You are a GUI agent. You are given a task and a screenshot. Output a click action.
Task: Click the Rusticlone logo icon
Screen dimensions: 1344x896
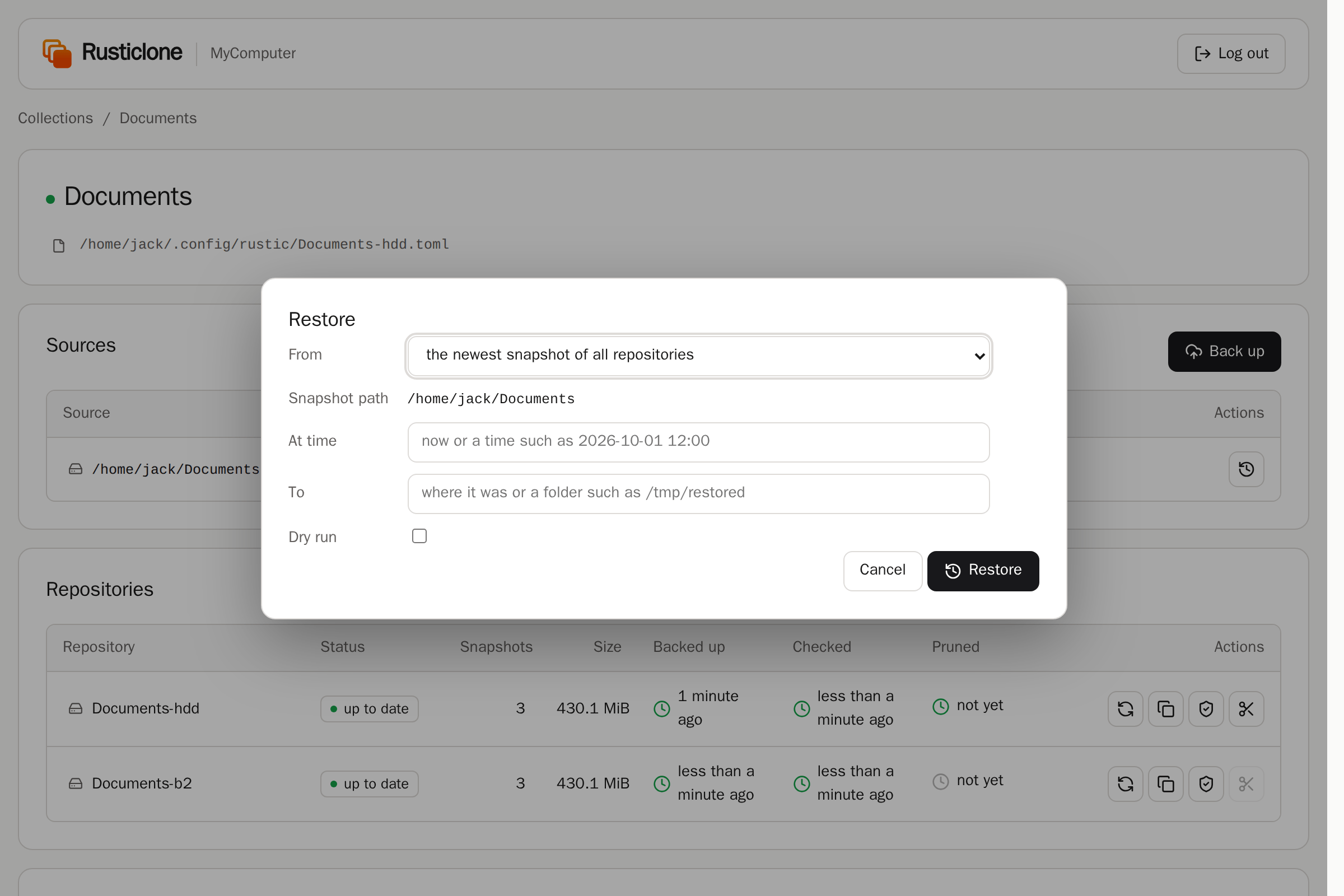pyautogui.click(x=57, y=53)
